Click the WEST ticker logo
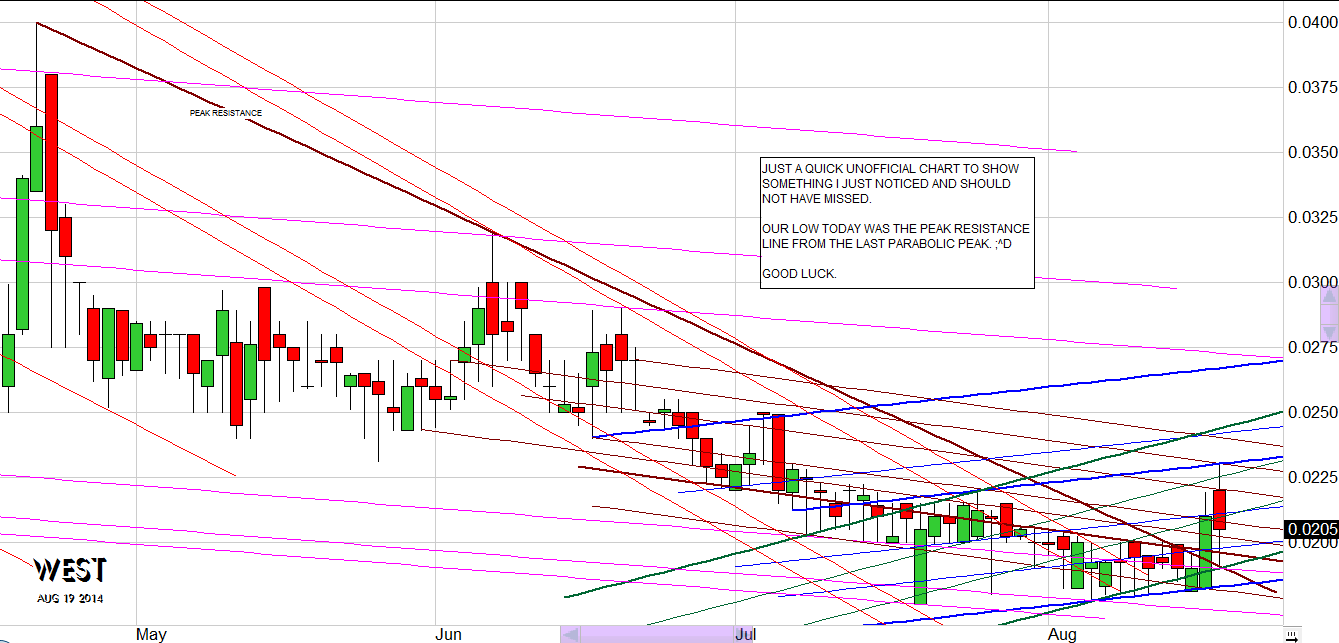 69,571
